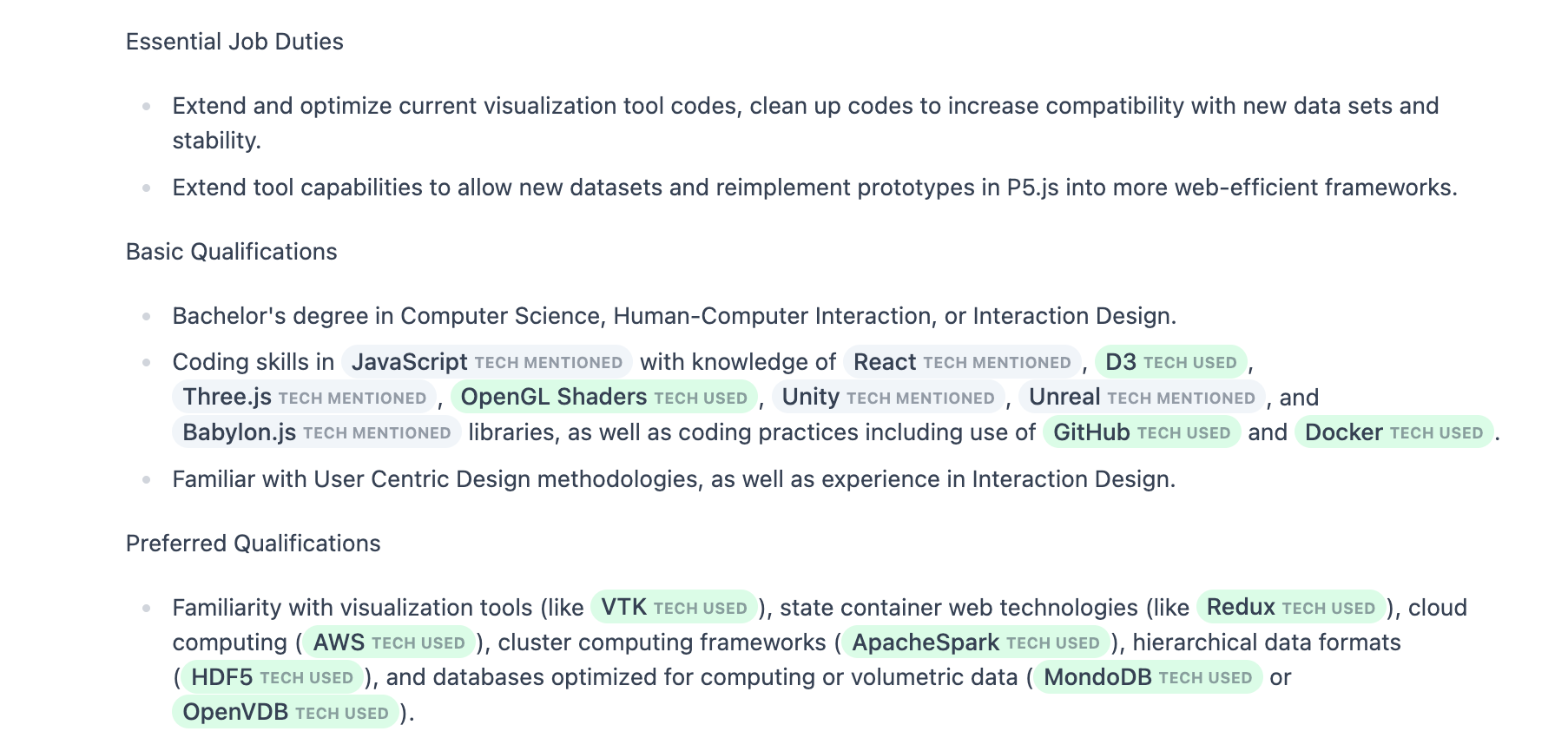This screenshot has width=1568, height=738.
Task: Select the Docker tech used tag
Action: point(1393,432)
